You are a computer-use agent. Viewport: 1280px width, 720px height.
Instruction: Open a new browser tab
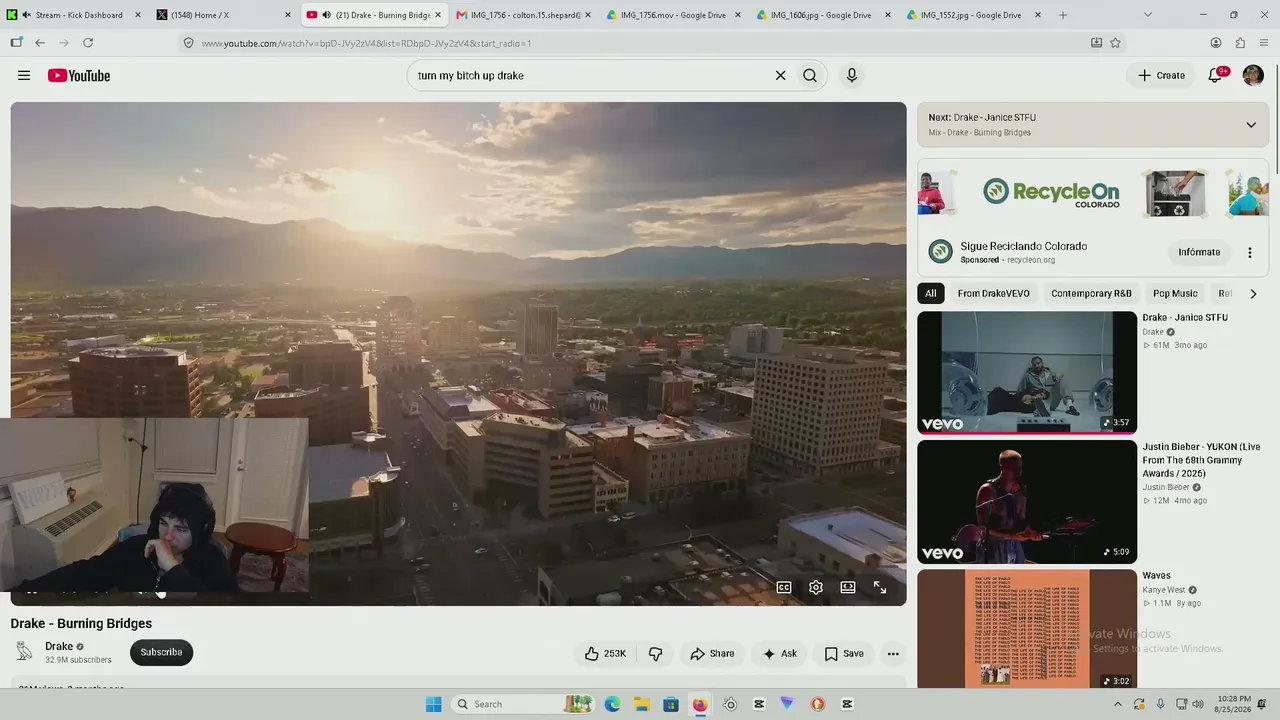coord(1063,15)
